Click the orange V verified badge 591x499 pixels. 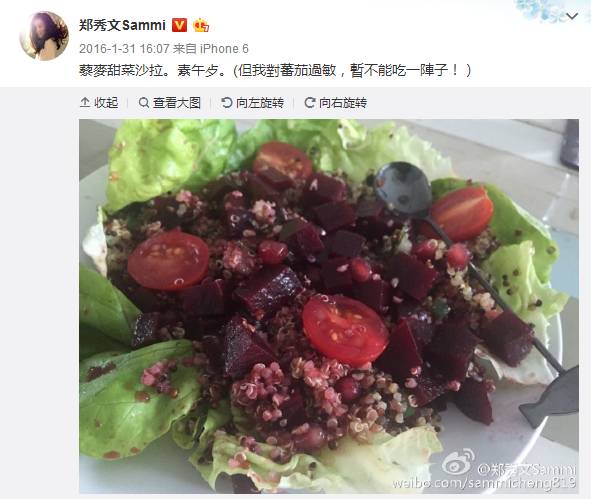click(179, 25)
